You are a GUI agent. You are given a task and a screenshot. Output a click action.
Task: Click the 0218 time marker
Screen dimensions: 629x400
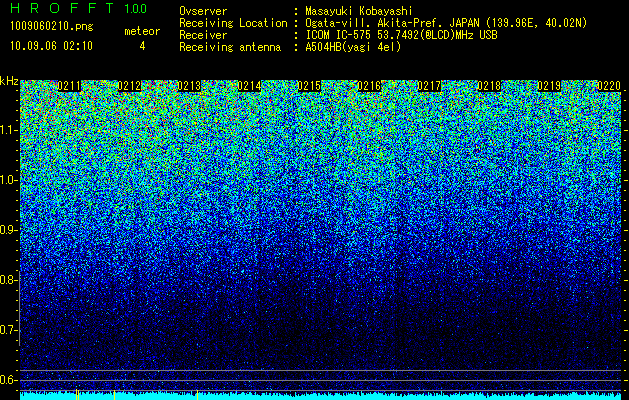click(x=489, y=86)
